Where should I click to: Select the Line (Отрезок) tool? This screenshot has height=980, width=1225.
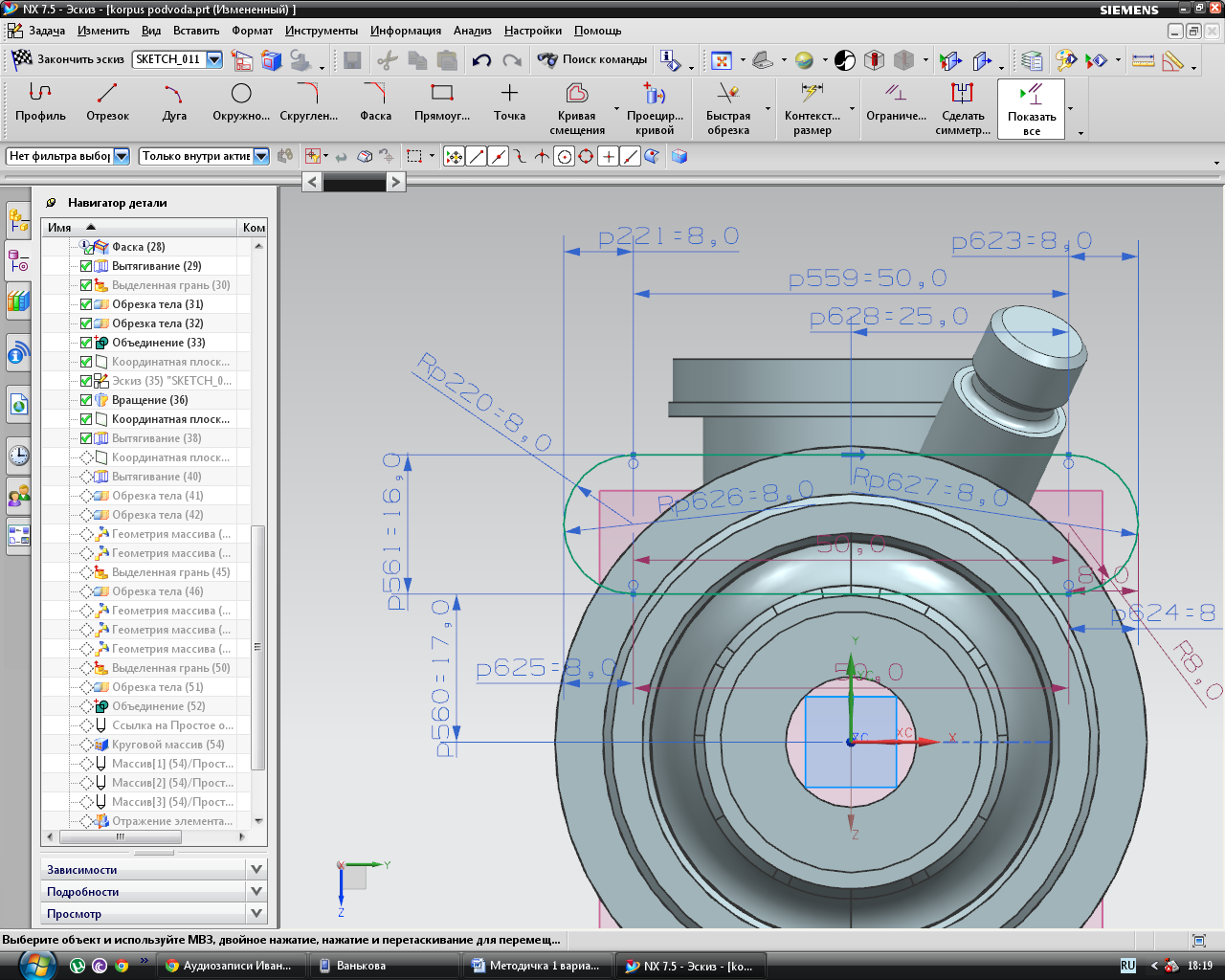point(107,102)
